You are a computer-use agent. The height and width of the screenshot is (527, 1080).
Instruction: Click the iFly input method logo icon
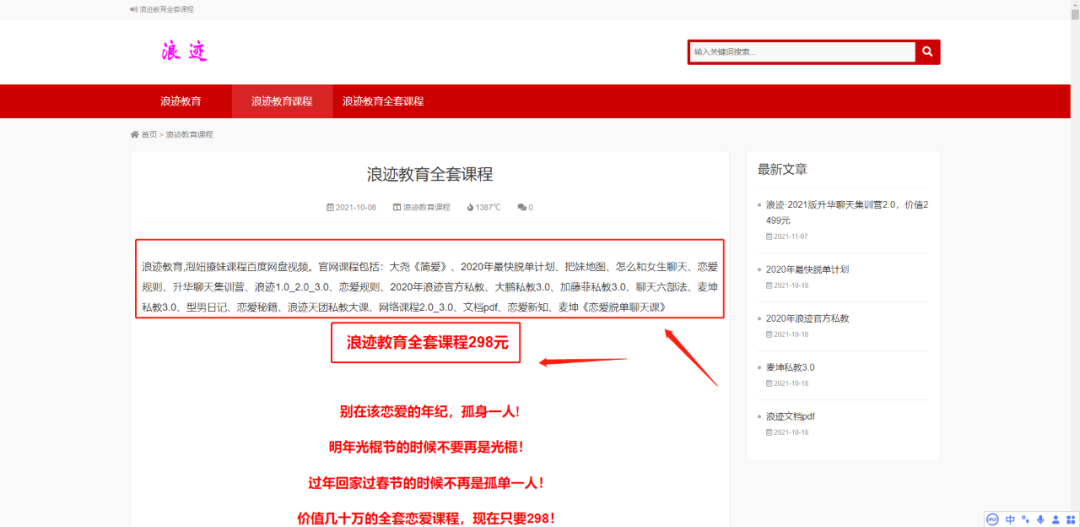(993, 519)
